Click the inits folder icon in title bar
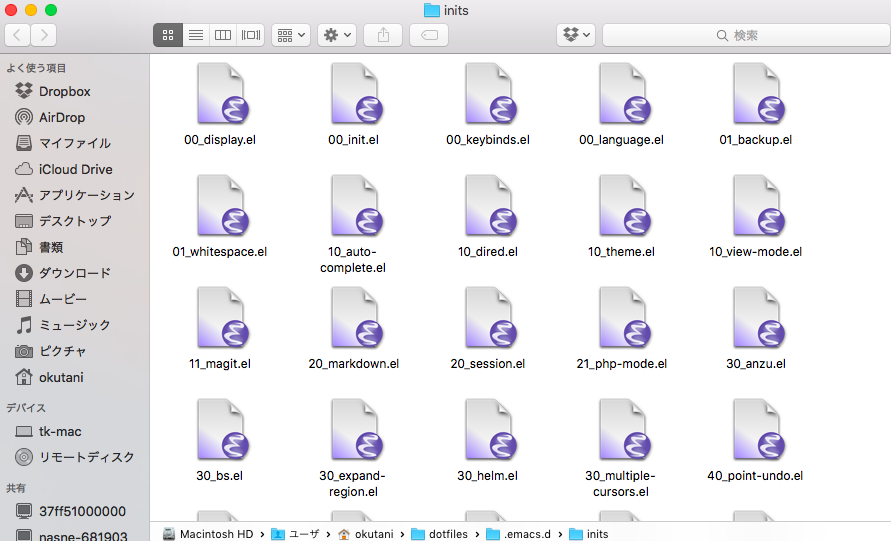The height and width of the screenshot is (541, 891). pos(432,10)
